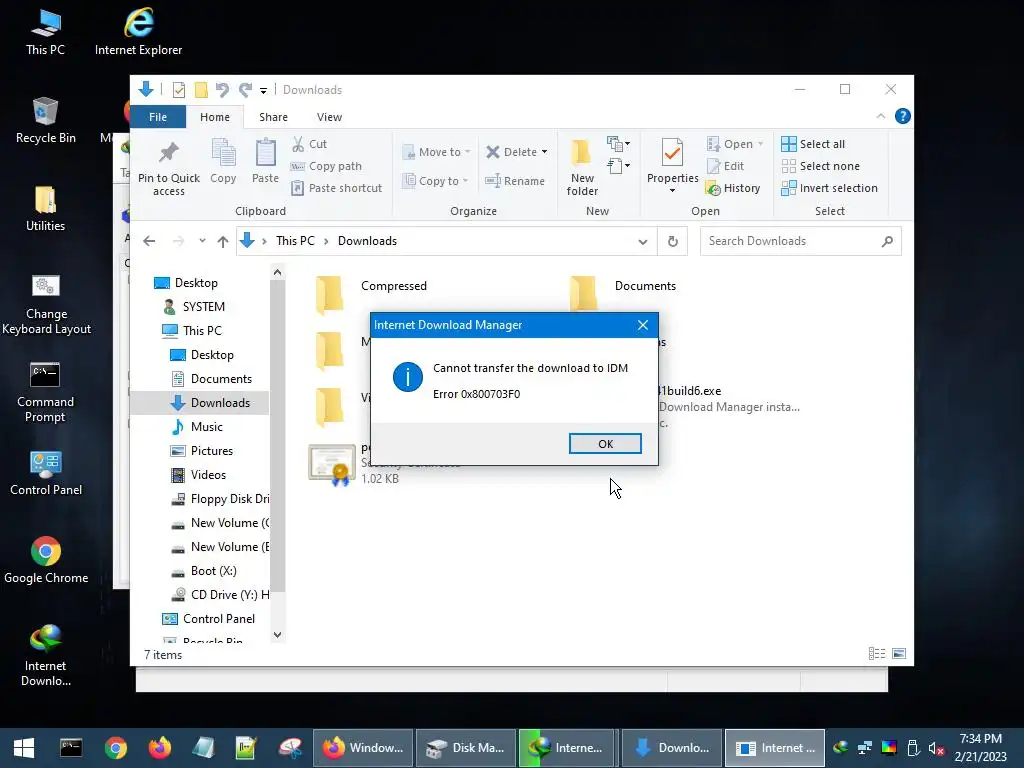
Task: Click the Search Downloads field
Action: click(x=801, y=241)
